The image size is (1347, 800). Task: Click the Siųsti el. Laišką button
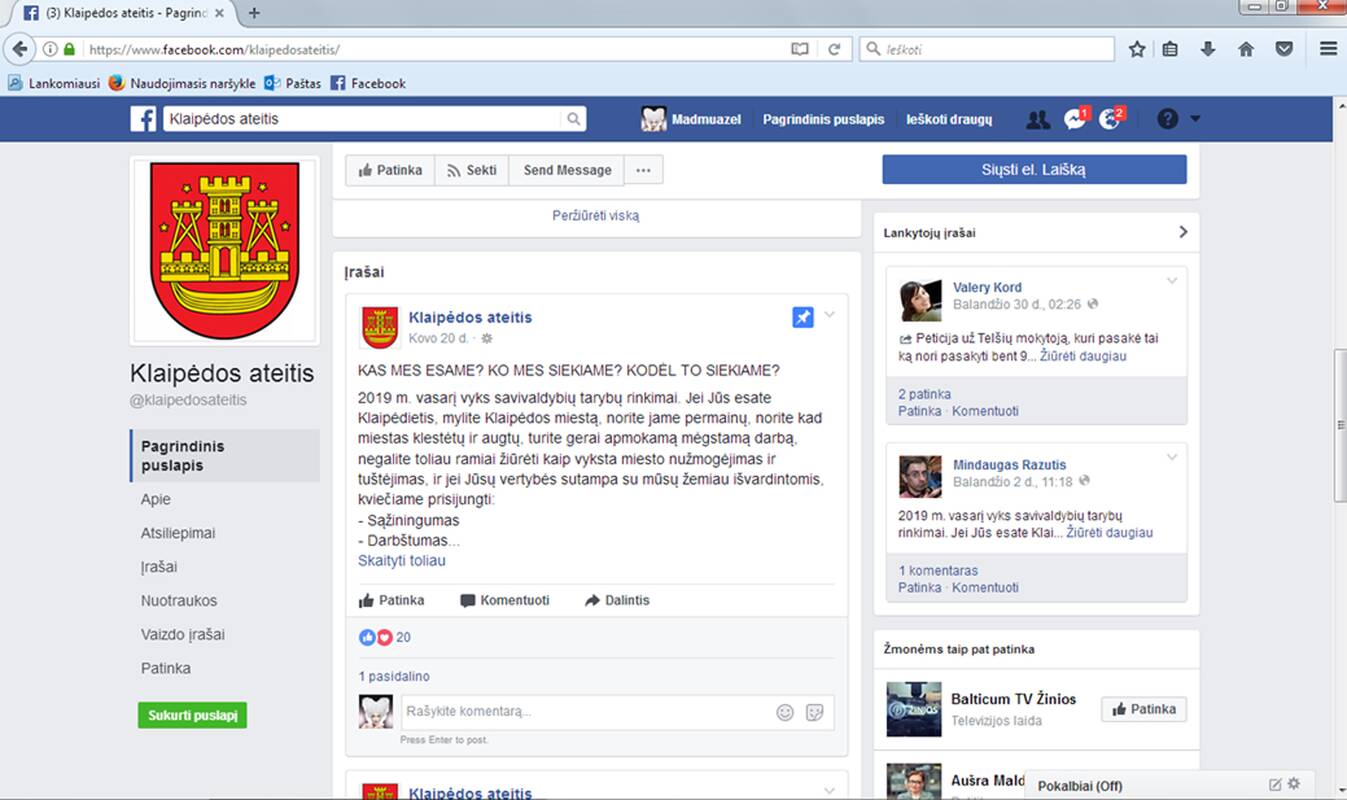(1034, 170)
